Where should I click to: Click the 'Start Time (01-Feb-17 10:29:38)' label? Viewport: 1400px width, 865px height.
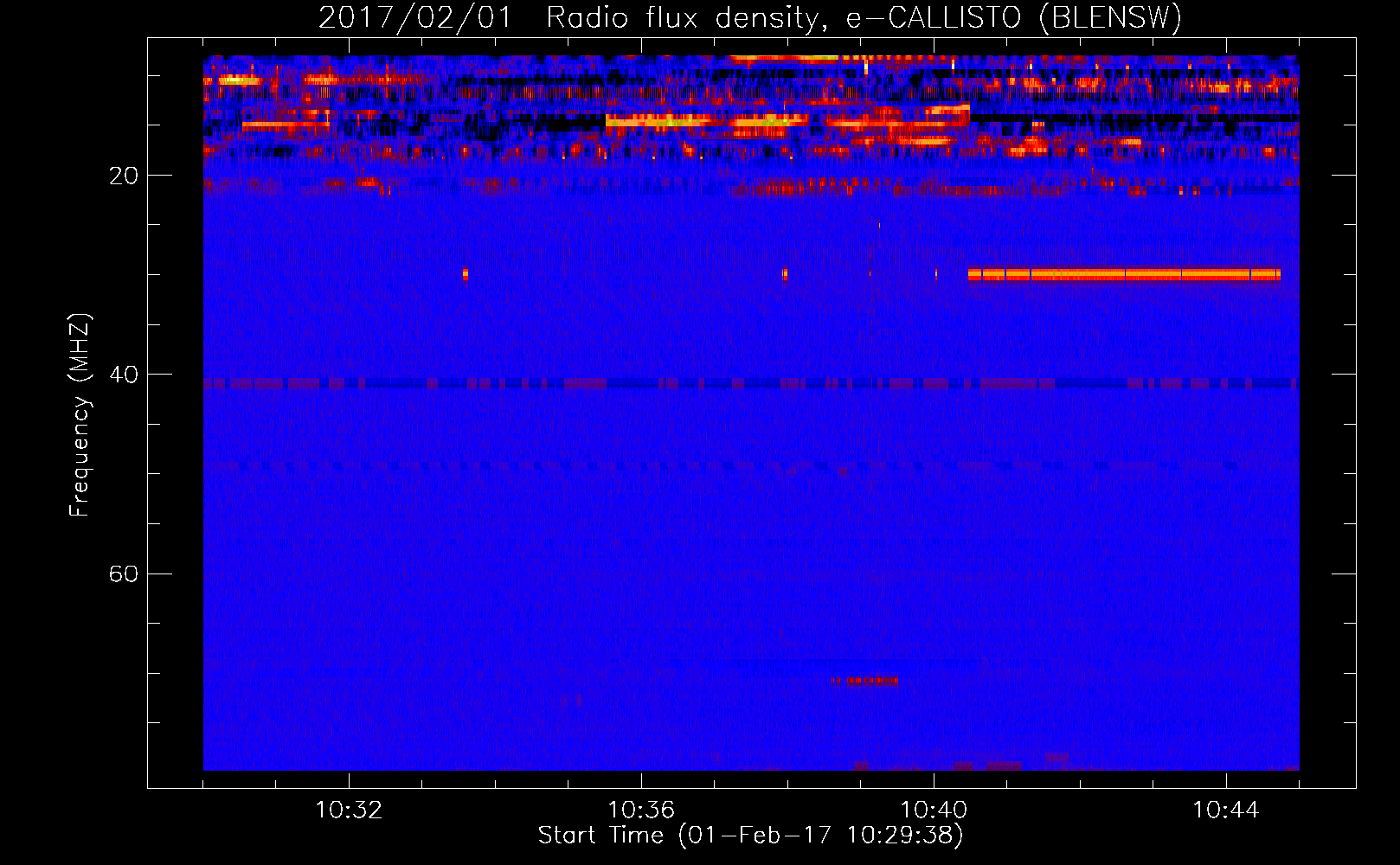[x=750, y=836]
